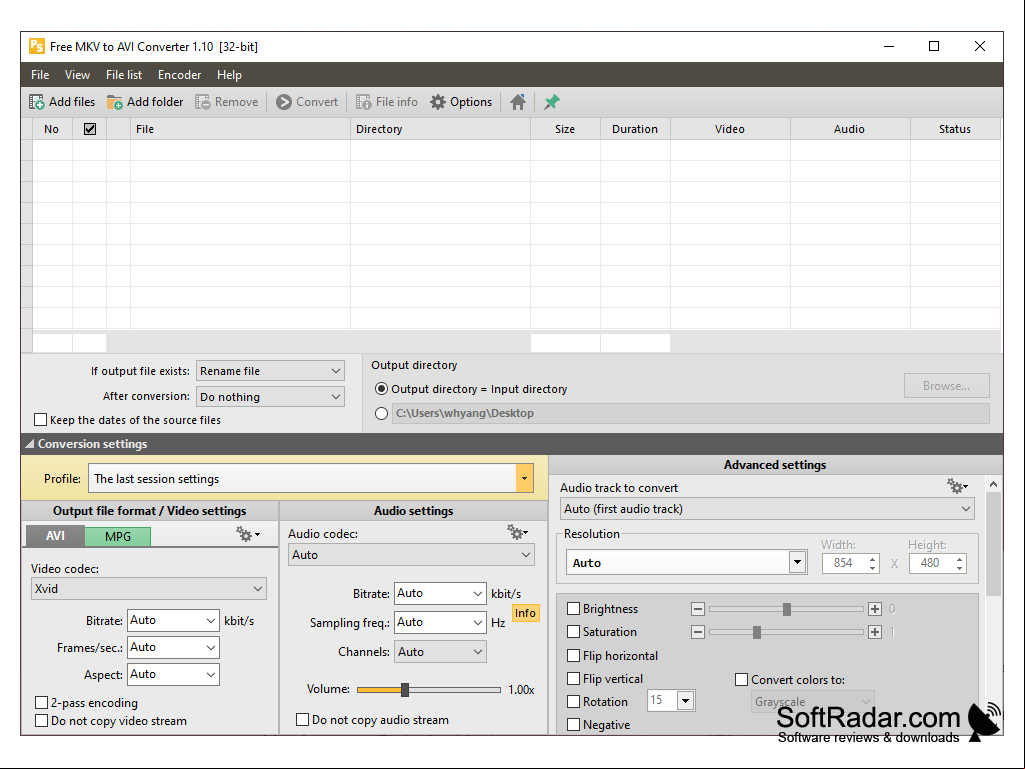This screenshot has height=769, width=1025.
Task: Enable the Brightness checkbox
Action: pyautogui.click(x=573, y=609)
